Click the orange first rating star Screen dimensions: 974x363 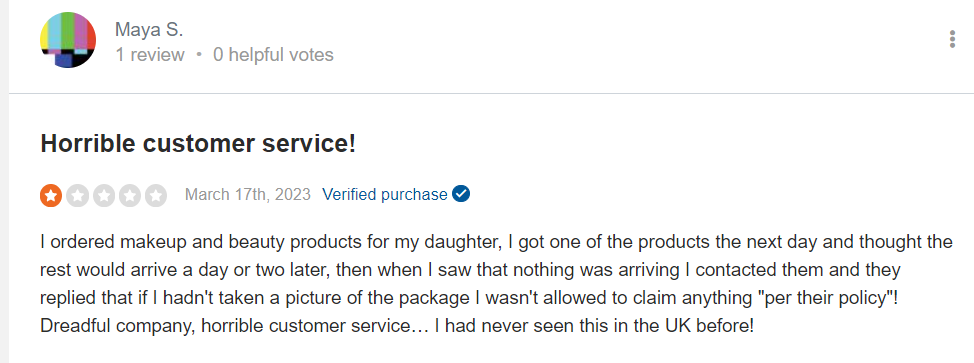coord(51,195)
